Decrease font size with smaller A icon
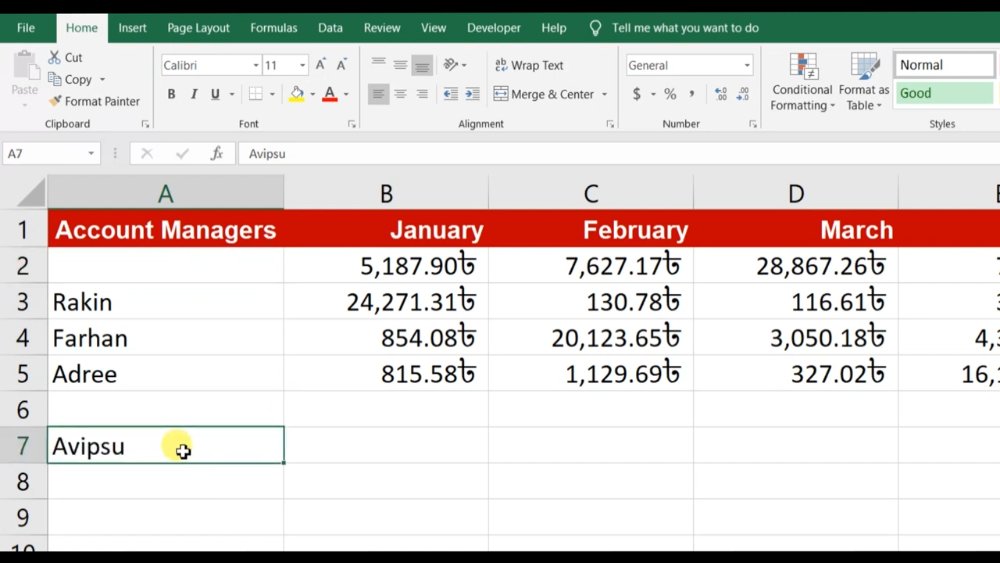 coord(342,64)
